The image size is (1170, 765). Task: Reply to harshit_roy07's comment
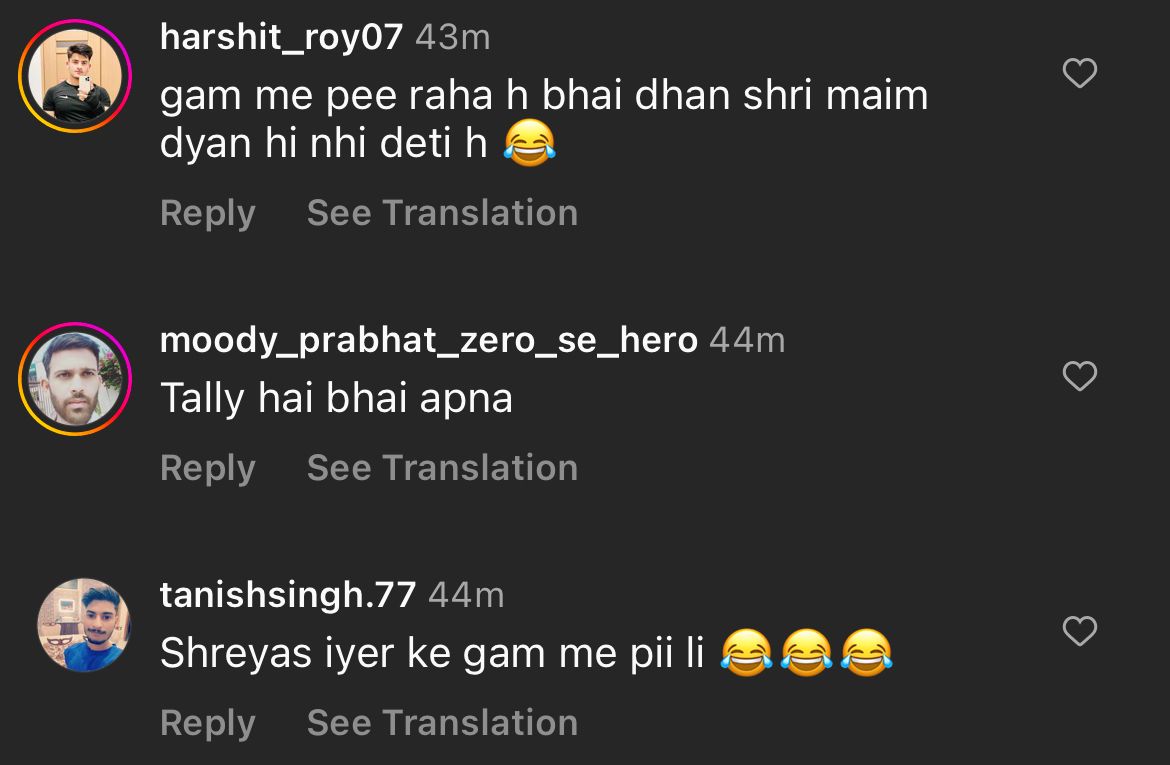click(x=208, y=213)
